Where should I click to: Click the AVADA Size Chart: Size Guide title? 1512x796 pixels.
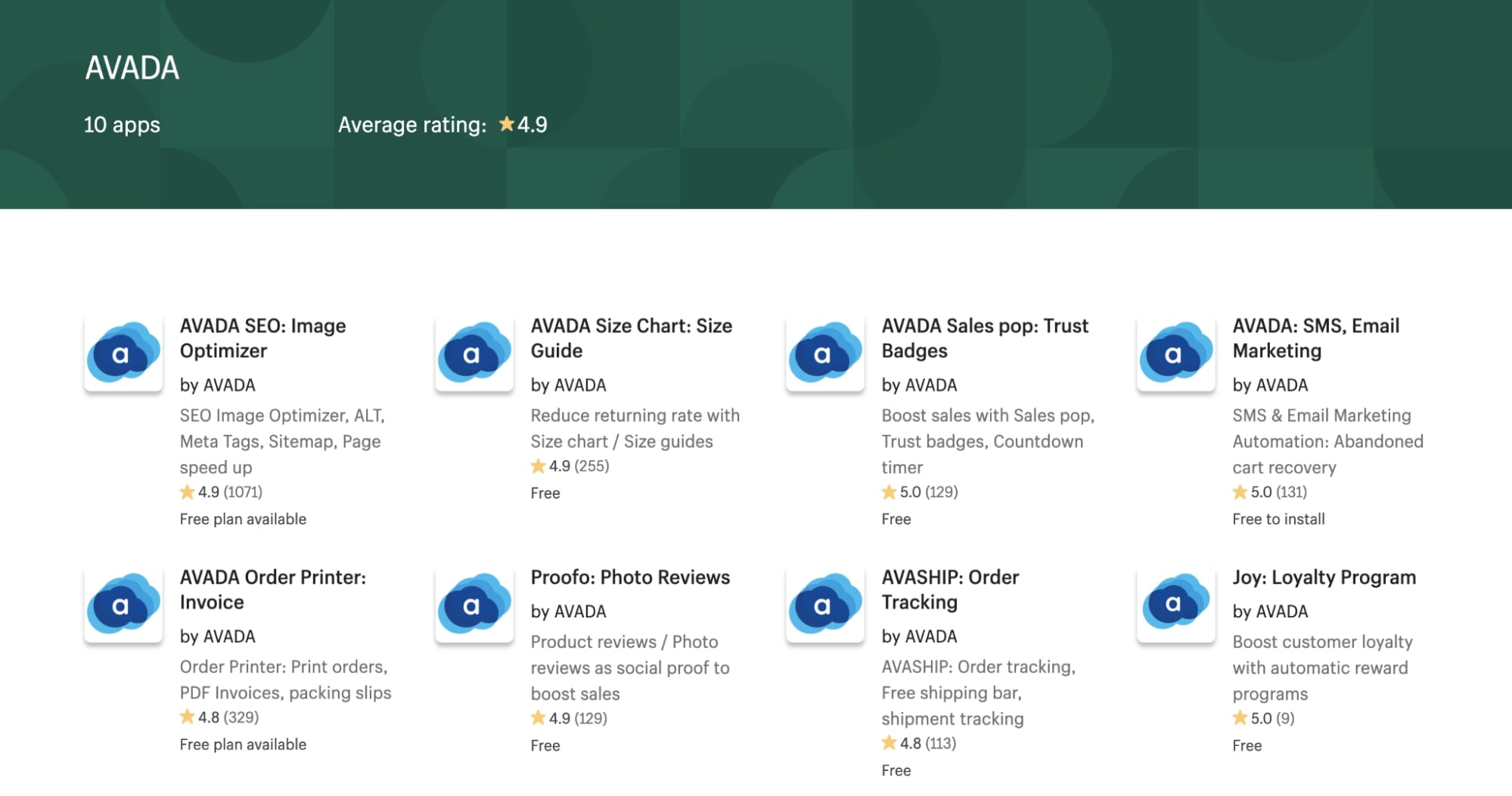click(x=632, y=338)
